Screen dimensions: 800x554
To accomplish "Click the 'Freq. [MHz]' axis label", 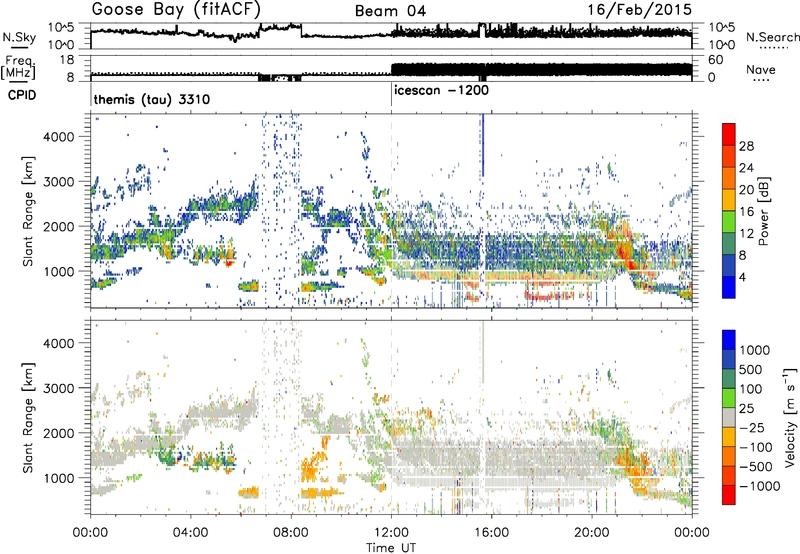I will click(x=18, y=67).
